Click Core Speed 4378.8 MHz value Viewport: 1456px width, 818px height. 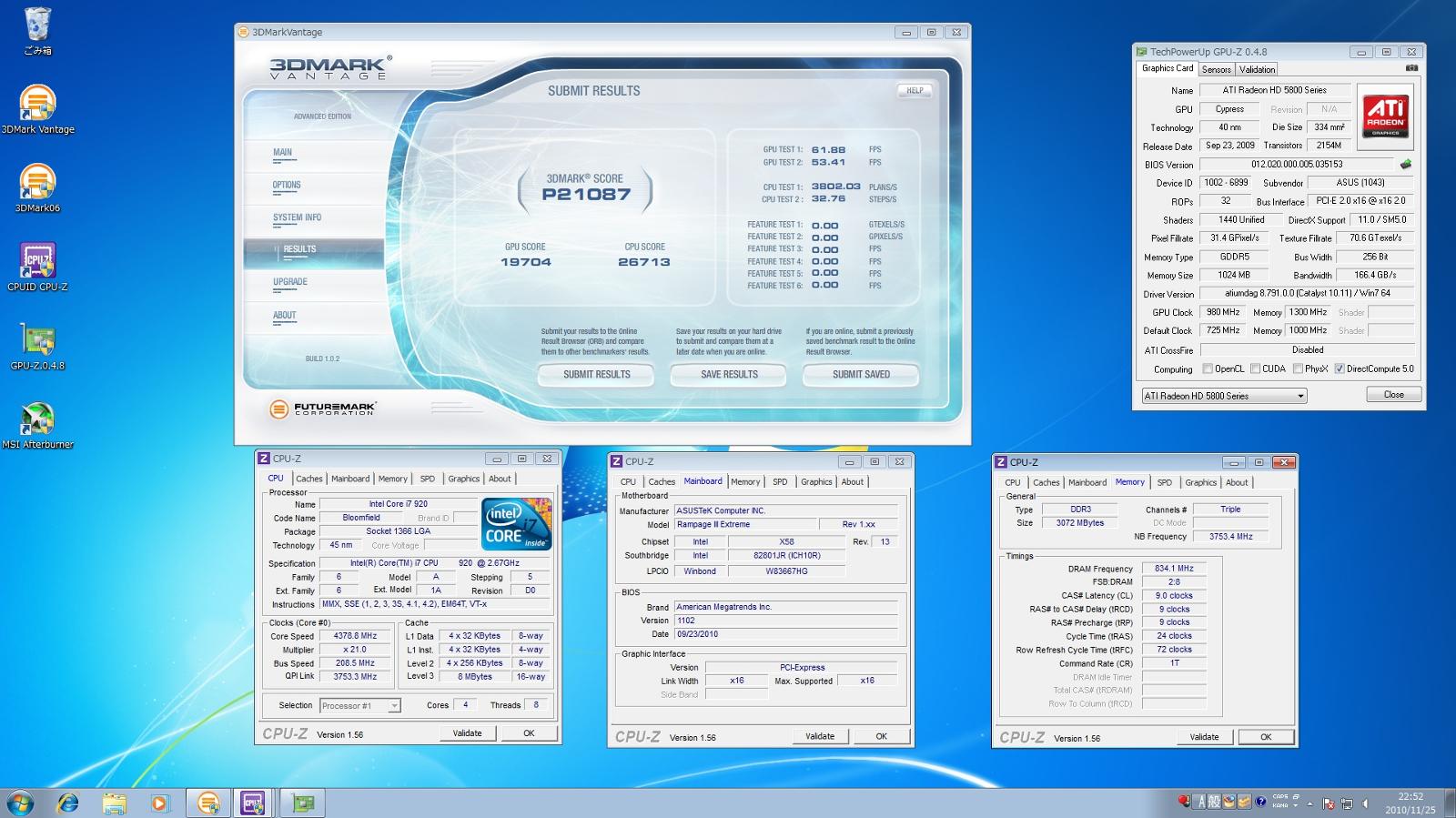tap(355, 637)
